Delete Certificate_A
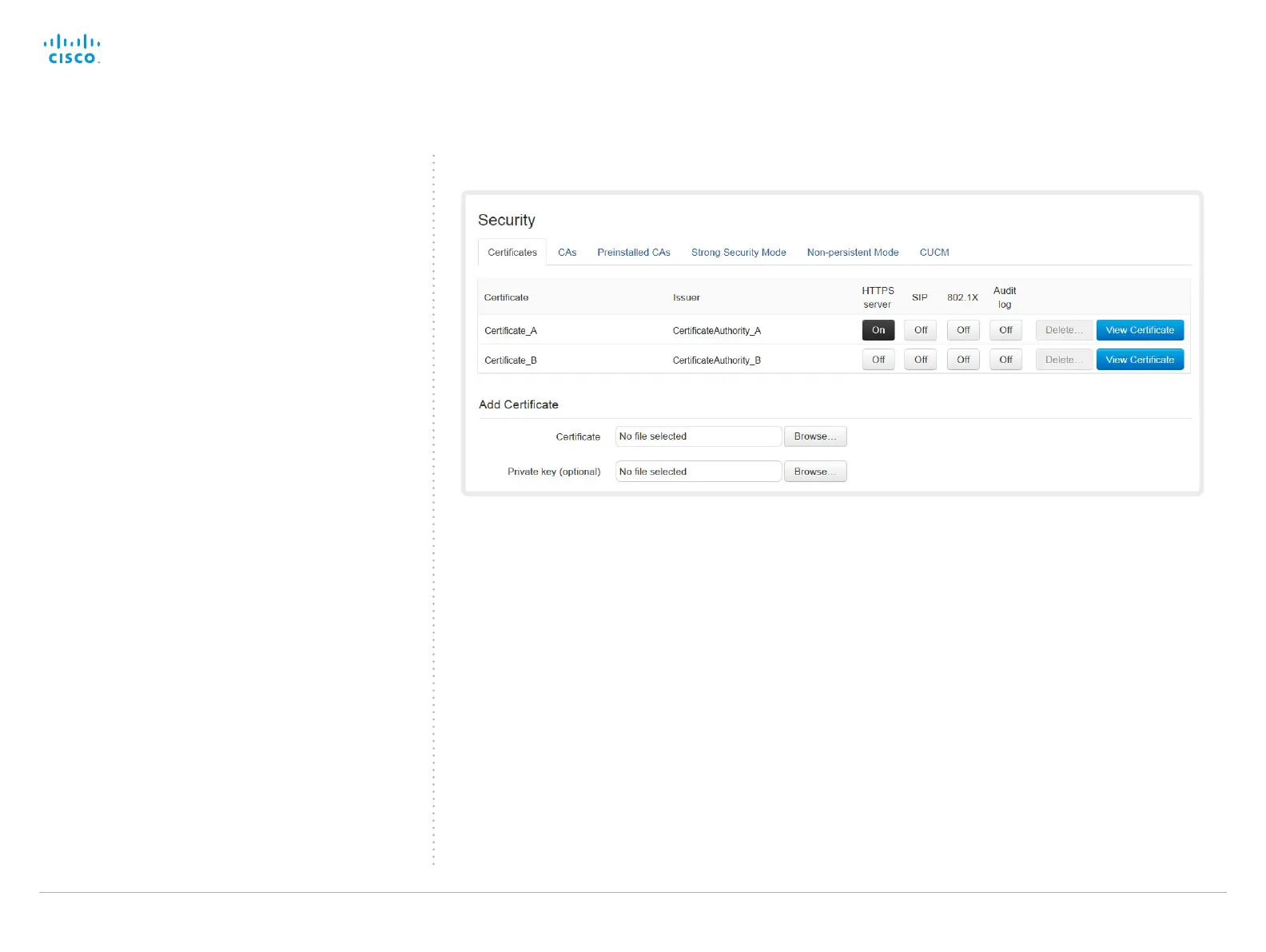 point(1064,330)
